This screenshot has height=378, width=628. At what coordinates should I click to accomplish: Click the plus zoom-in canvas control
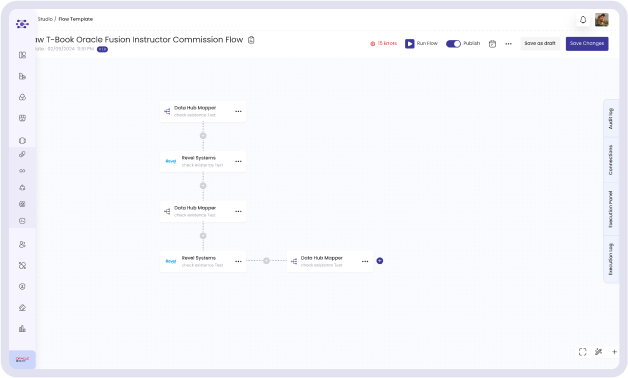point(614,352)
